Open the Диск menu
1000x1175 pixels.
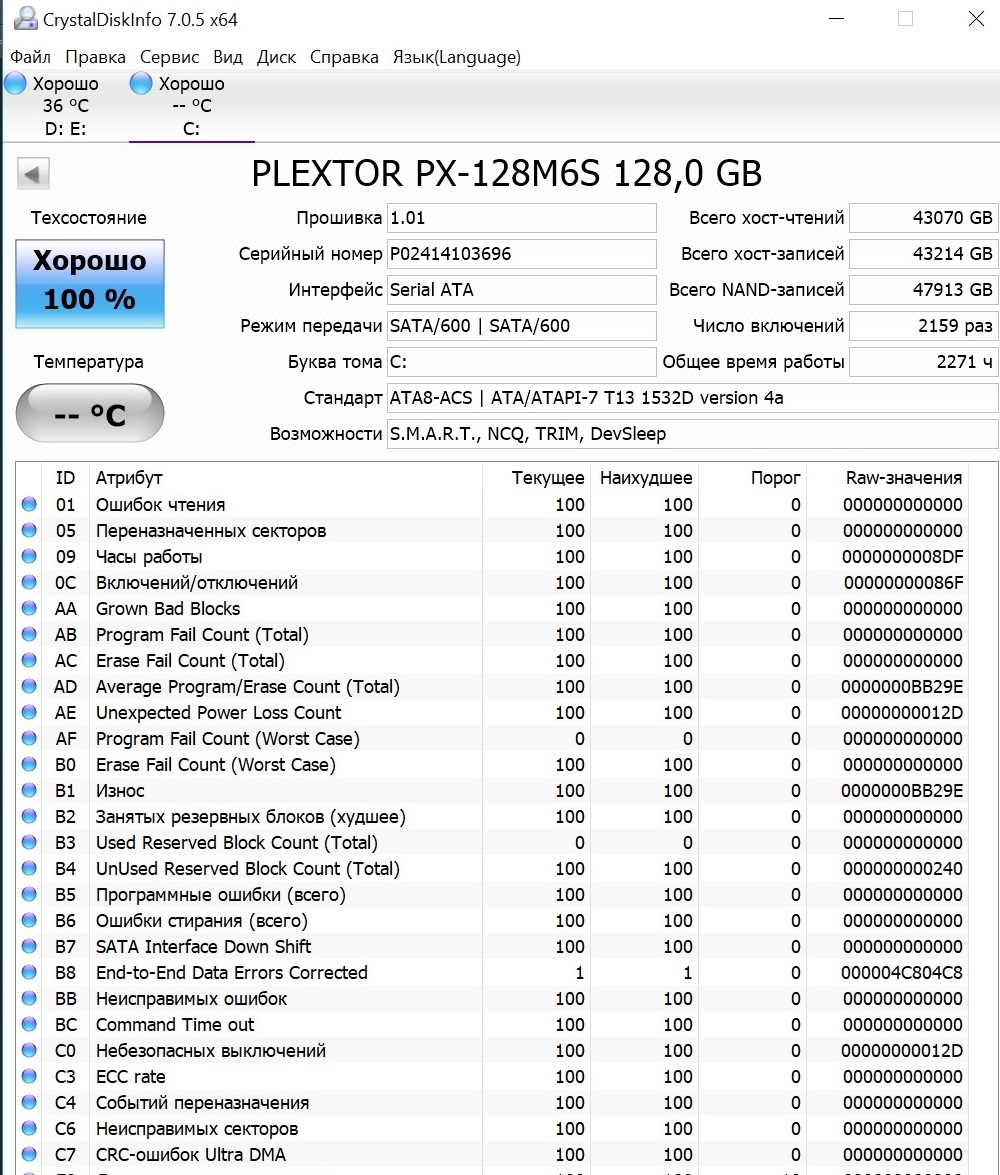click(277, 57)
